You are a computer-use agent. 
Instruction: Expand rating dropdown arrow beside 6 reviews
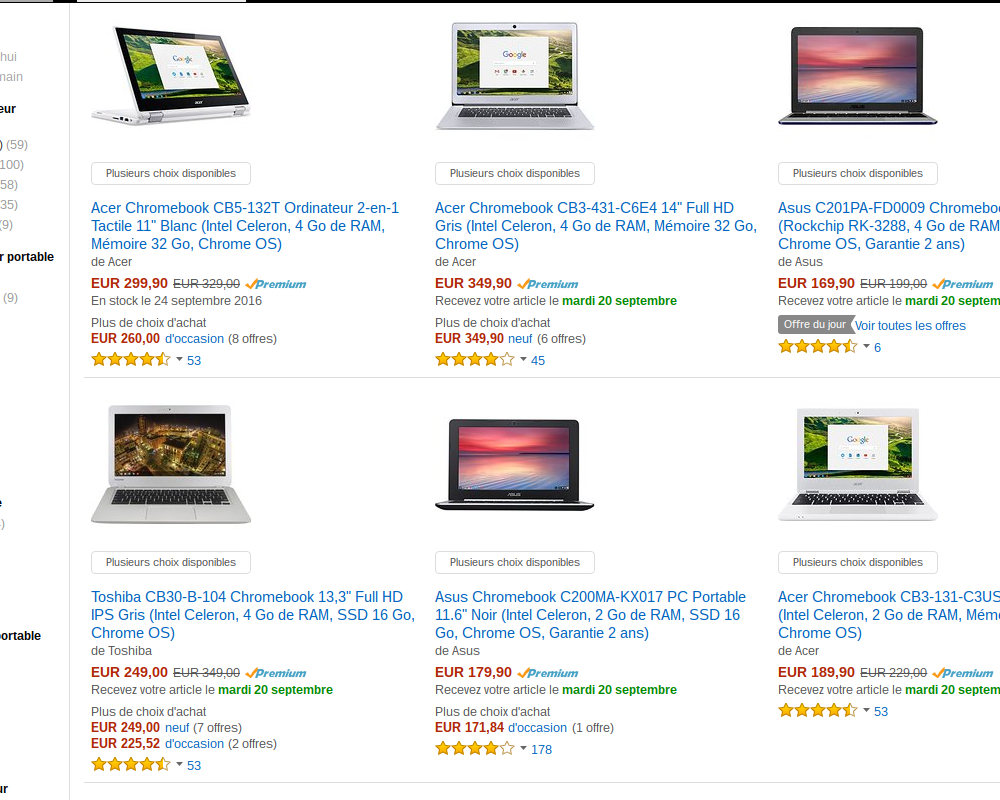867,346
